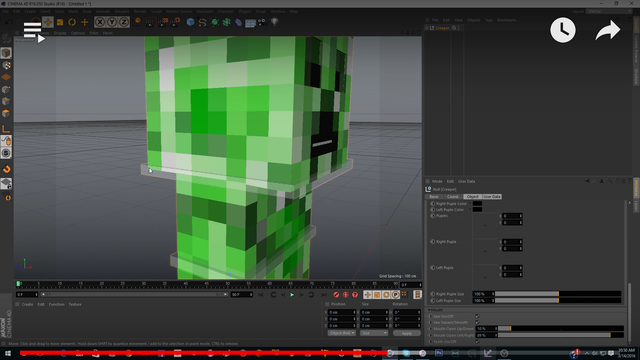Viewport: 640px width, 360px height.
Task: Select the Creeper object in Object Manager
Action: pyautogui.click(x=442, y=28)
